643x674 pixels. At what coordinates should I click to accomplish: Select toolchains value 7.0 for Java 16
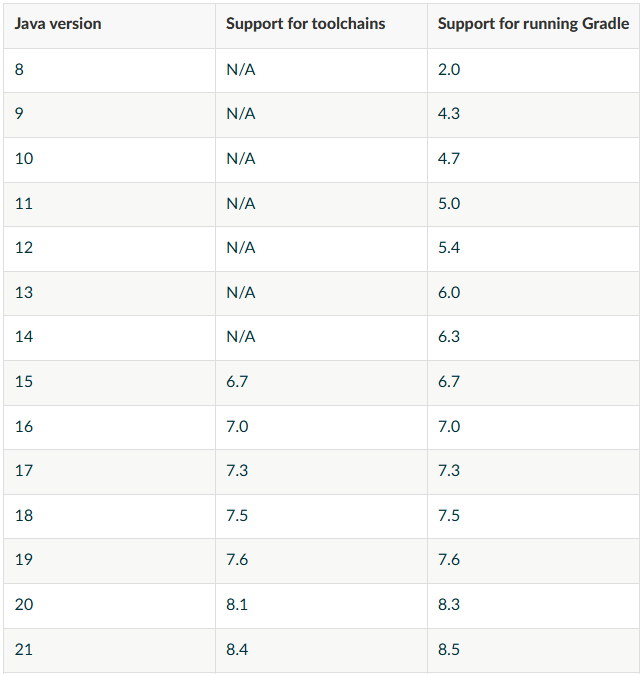[237, 427]
